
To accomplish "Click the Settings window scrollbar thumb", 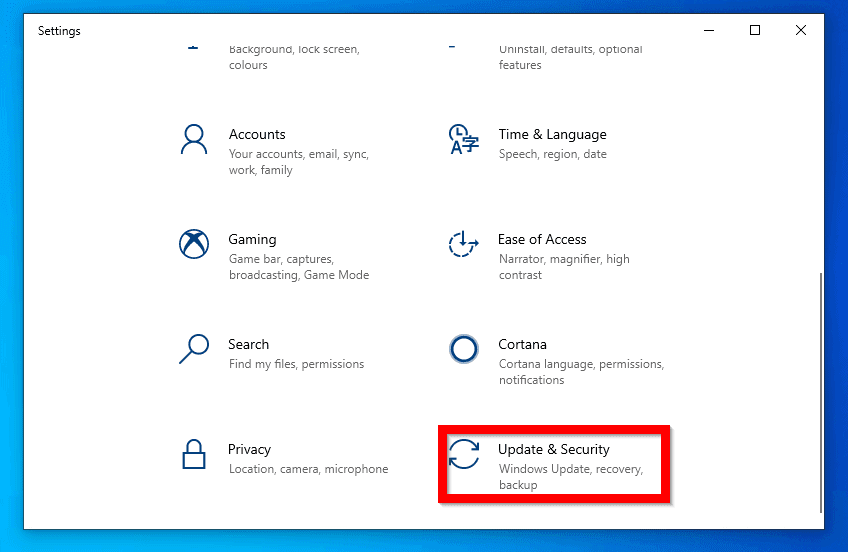I will pyautogui.click(x=820, y=393).
